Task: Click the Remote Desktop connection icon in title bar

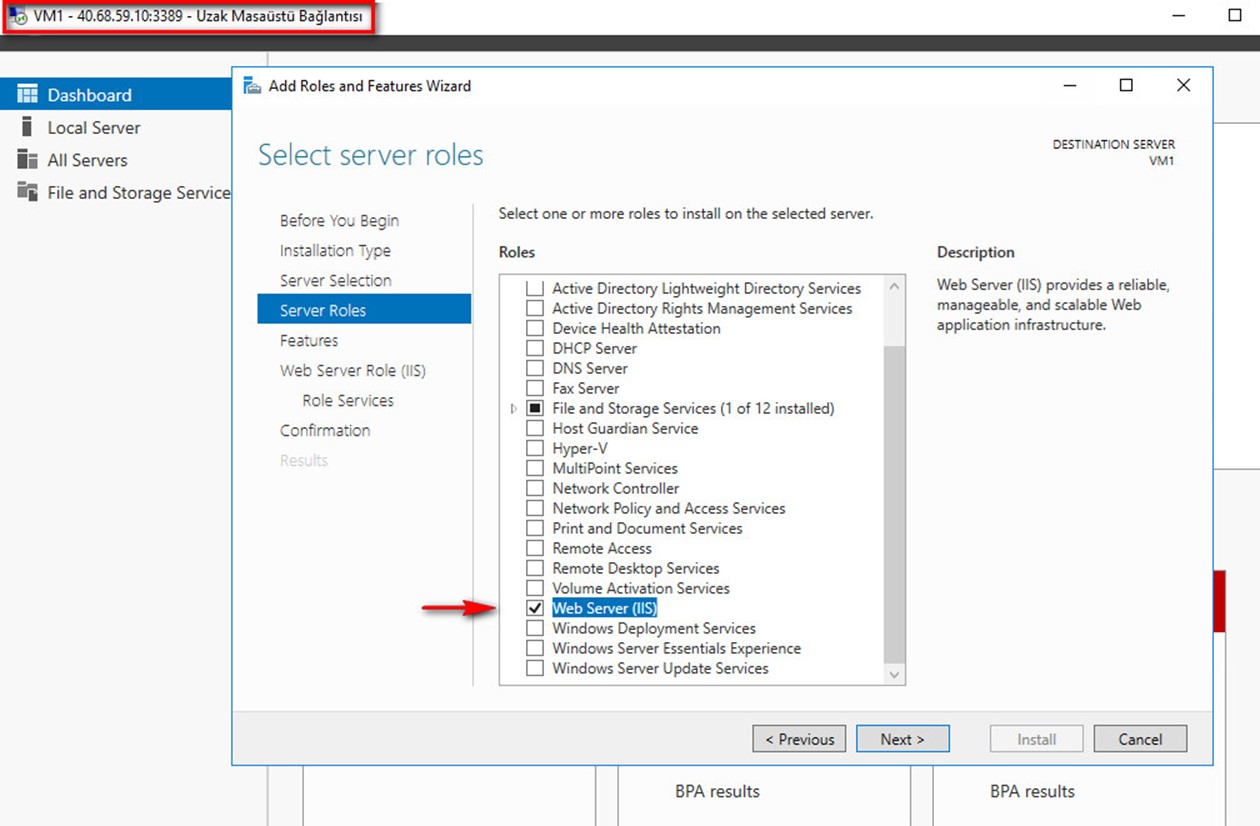Action: 18,17
